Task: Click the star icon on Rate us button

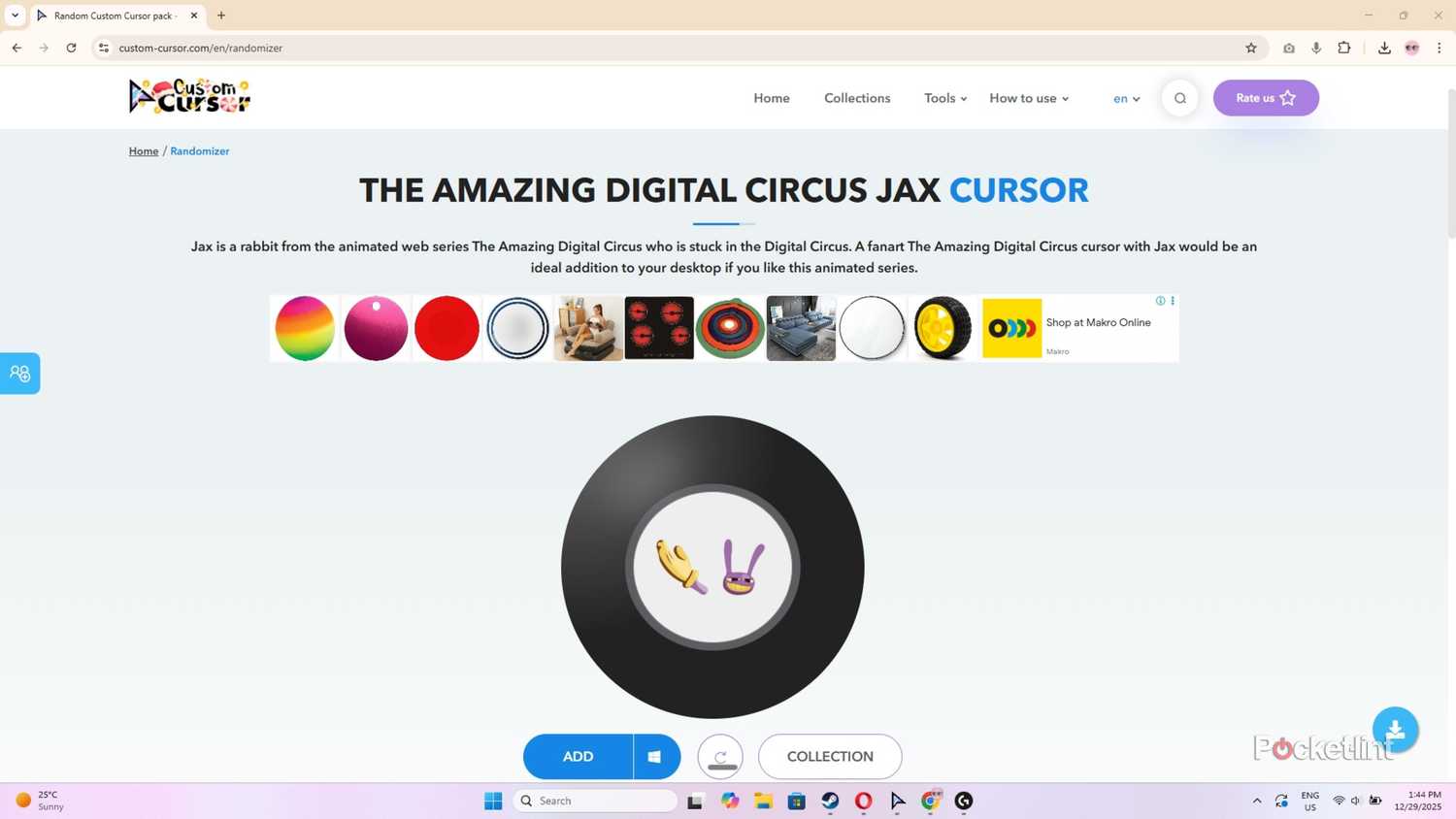Action: click(1288, 97)
